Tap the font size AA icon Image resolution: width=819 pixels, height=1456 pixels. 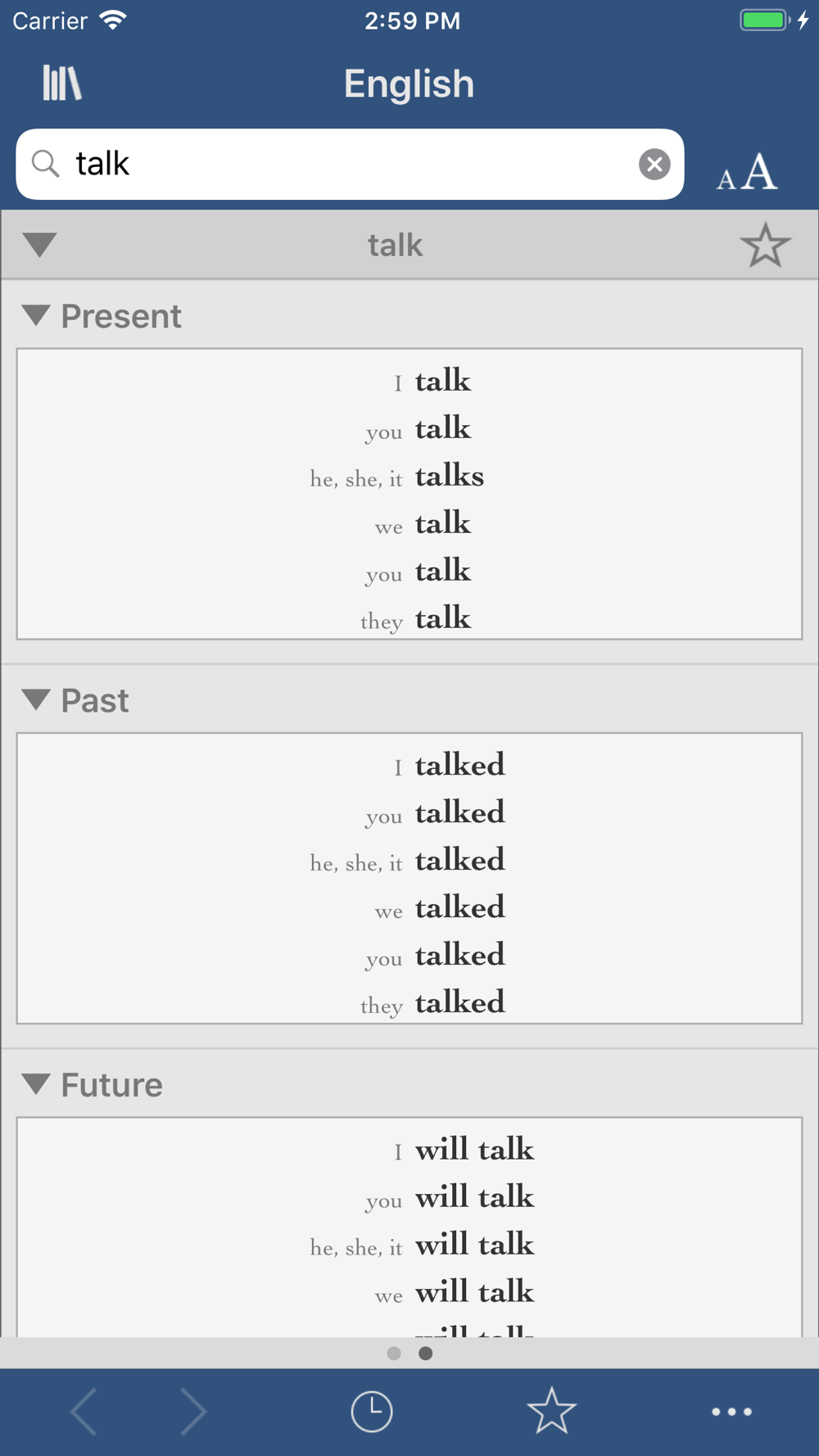pos(747,172)
